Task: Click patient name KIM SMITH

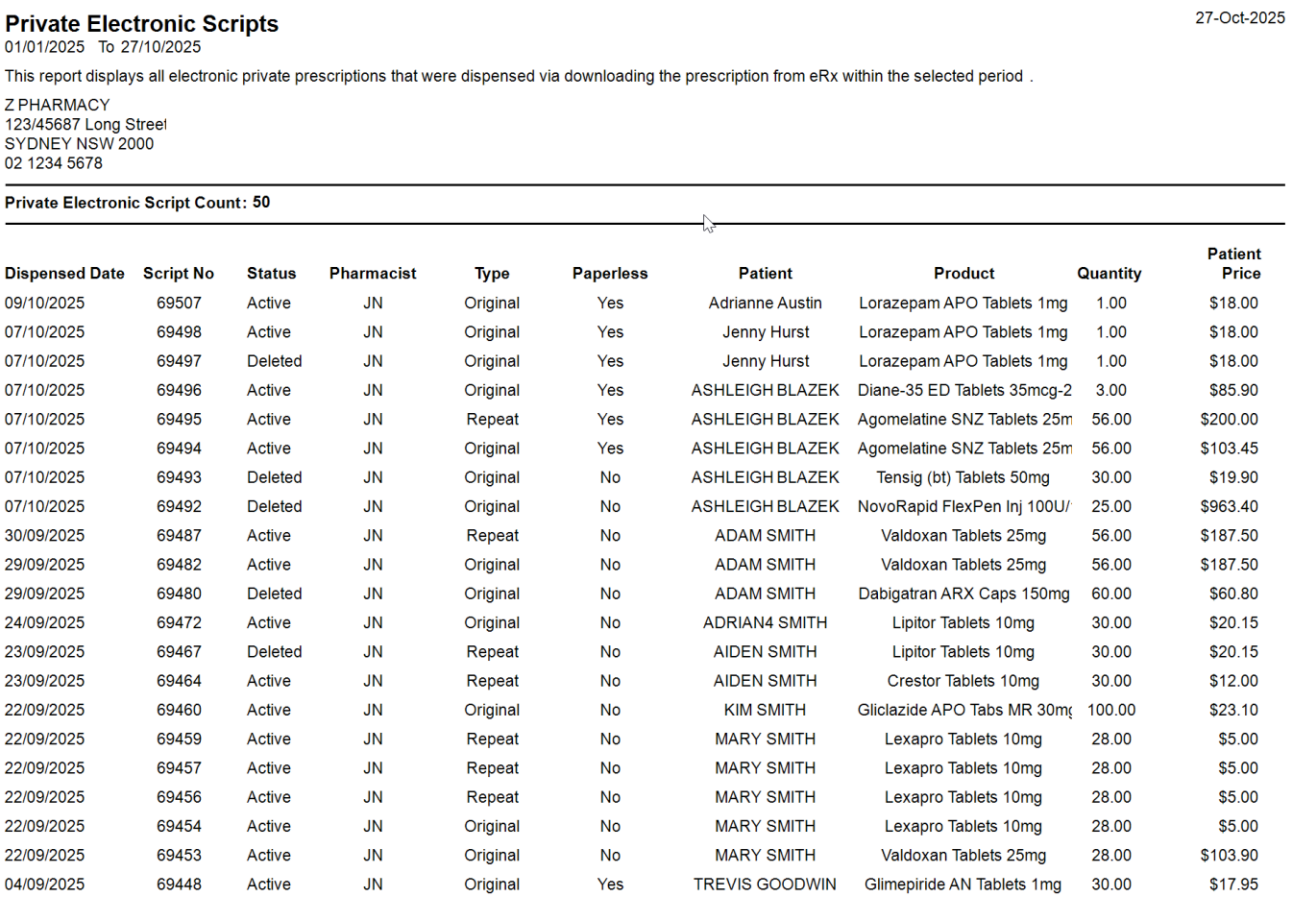Action: coord(765,710)
